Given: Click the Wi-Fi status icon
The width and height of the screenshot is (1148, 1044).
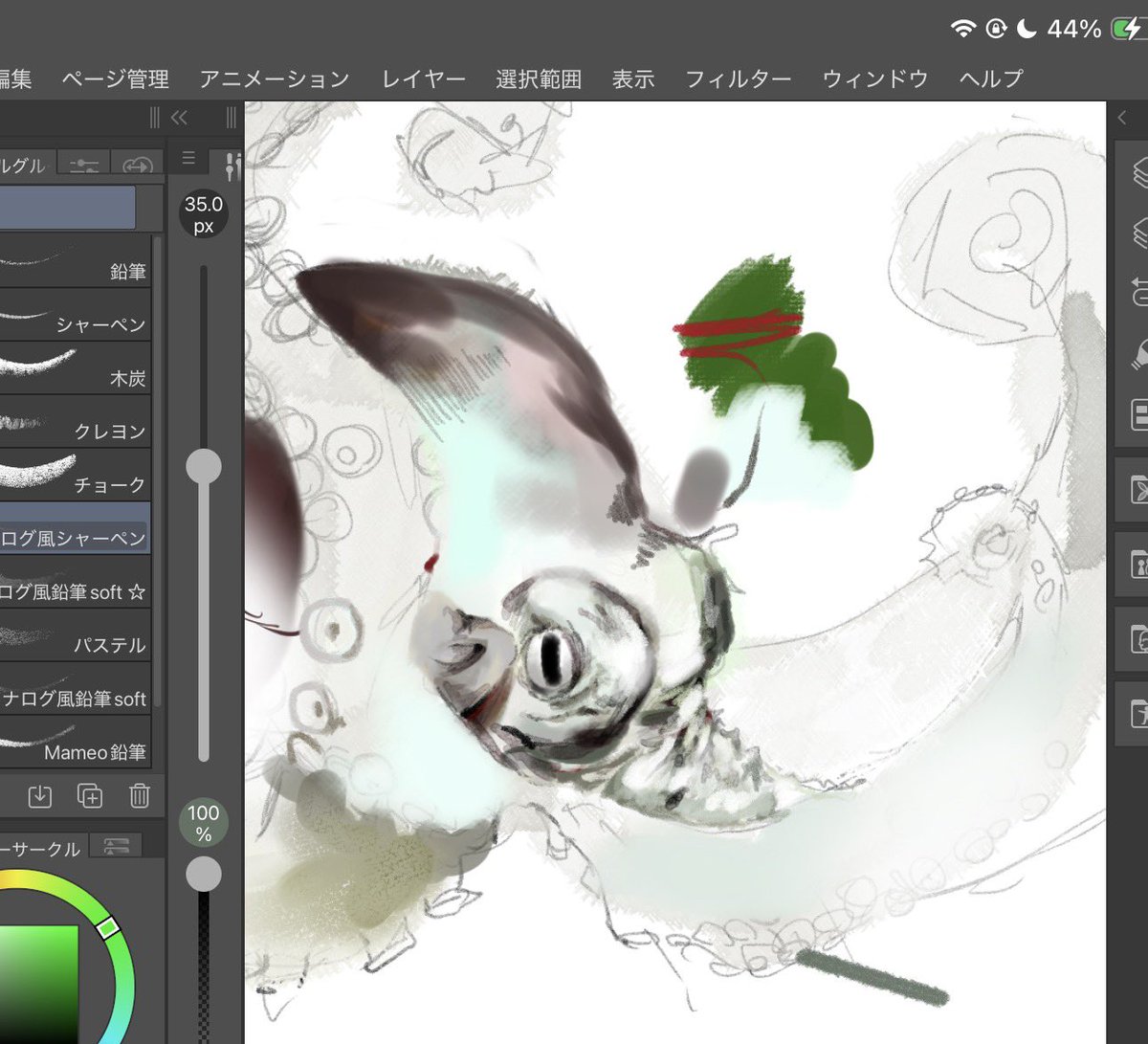Looking at the screenshot, I should 963,30.
